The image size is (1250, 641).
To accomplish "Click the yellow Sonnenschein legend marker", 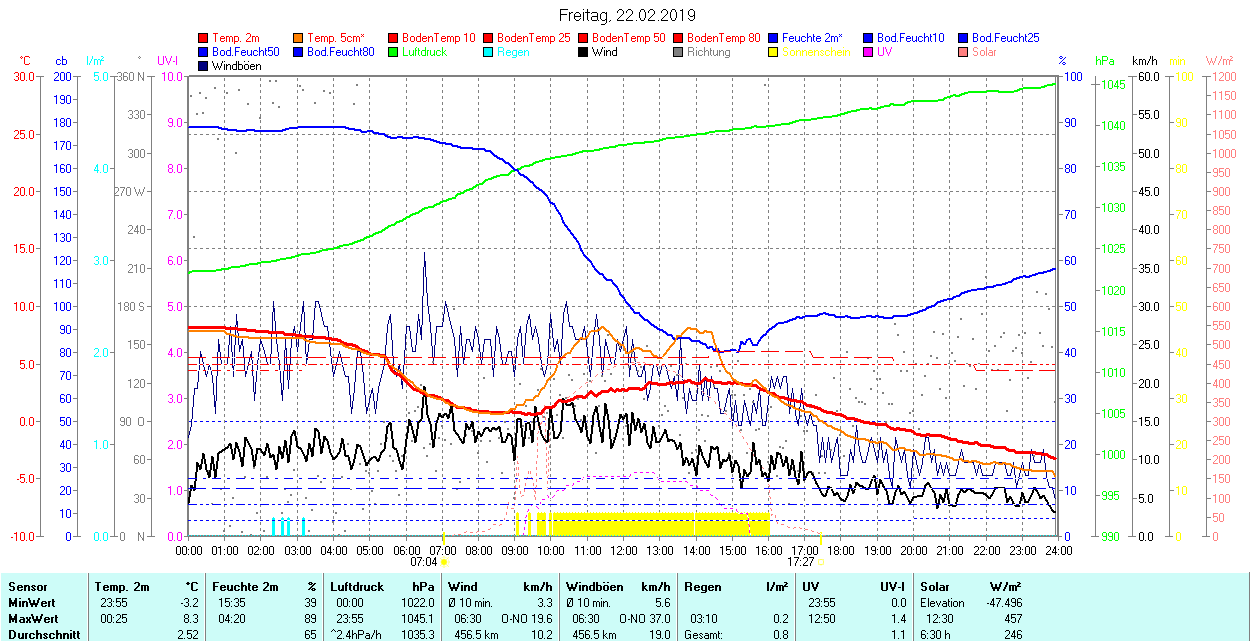I will [x=774, y=52].
